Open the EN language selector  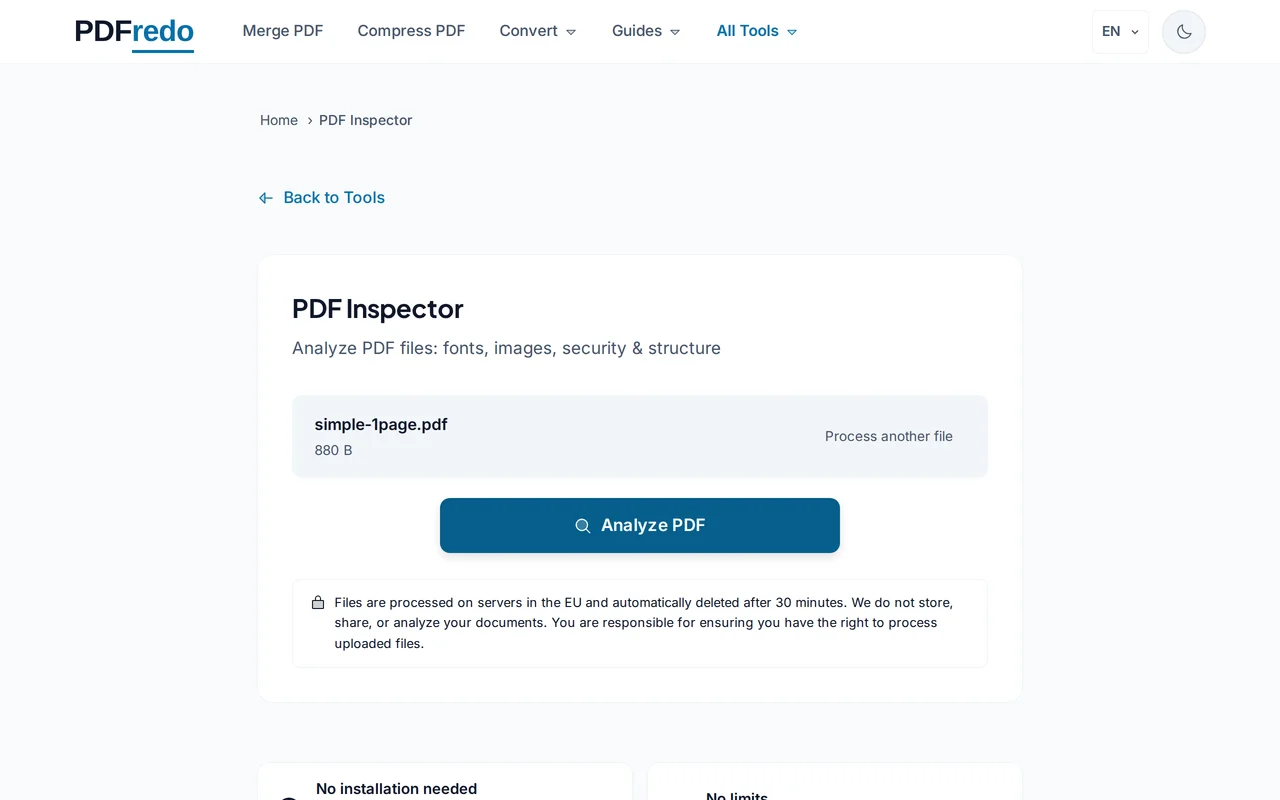tap(1120, 31)
